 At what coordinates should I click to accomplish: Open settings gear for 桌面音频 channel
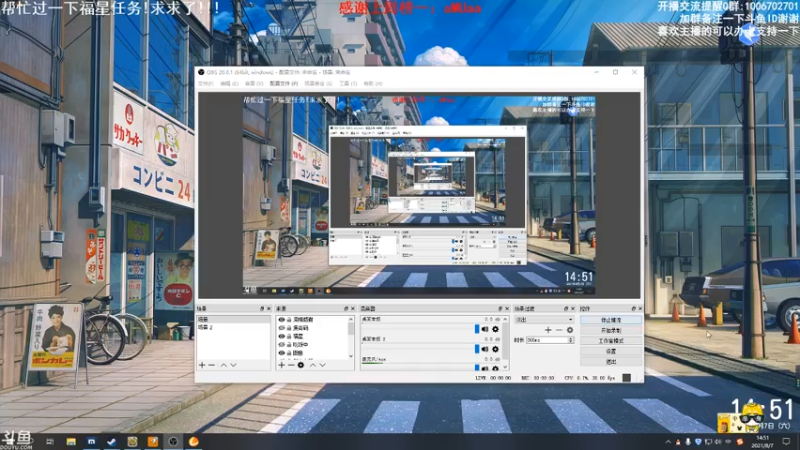pyautogui.click(x=495, y=329)
